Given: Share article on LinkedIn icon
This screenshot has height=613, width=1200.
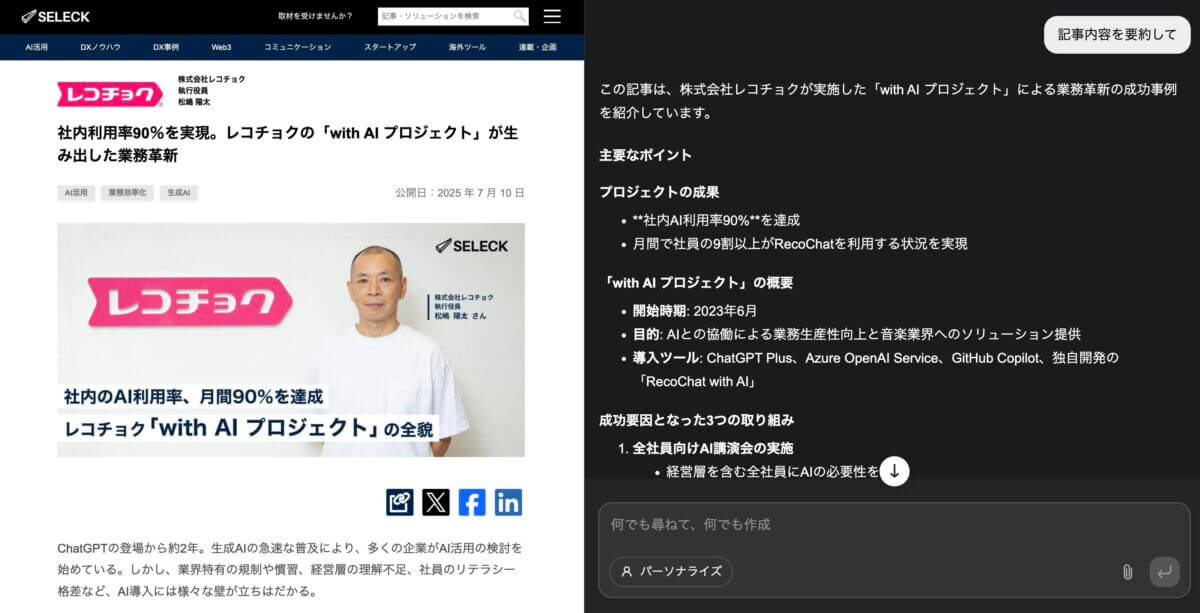Looking at the screenshot, I should (508, 502).
